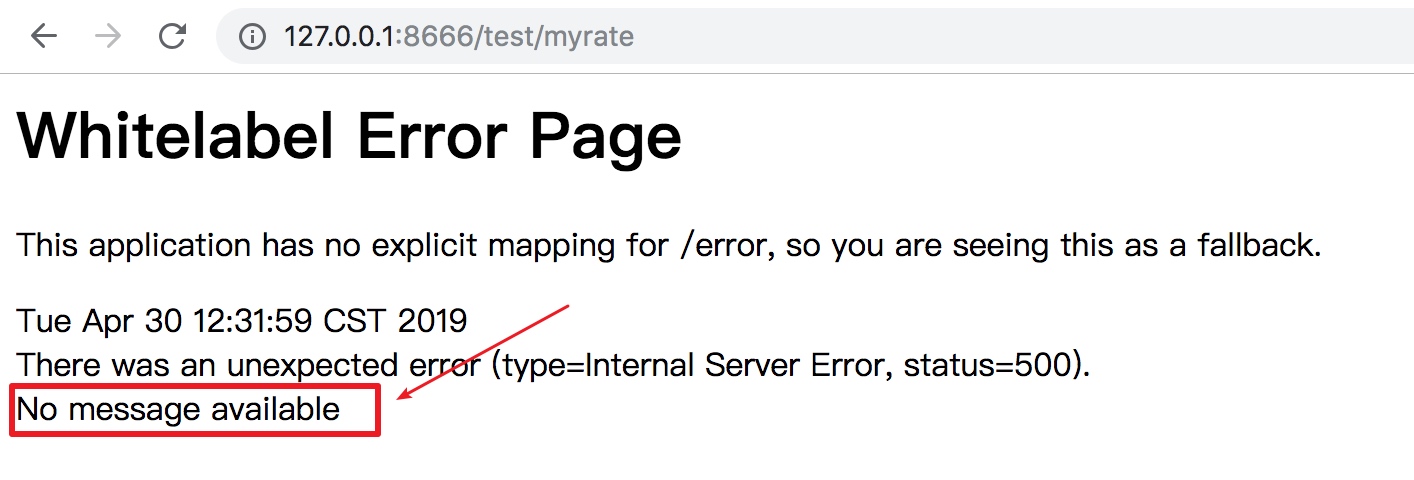
Task: Click the red arrow annotation
Action: (x=484, y=352)
